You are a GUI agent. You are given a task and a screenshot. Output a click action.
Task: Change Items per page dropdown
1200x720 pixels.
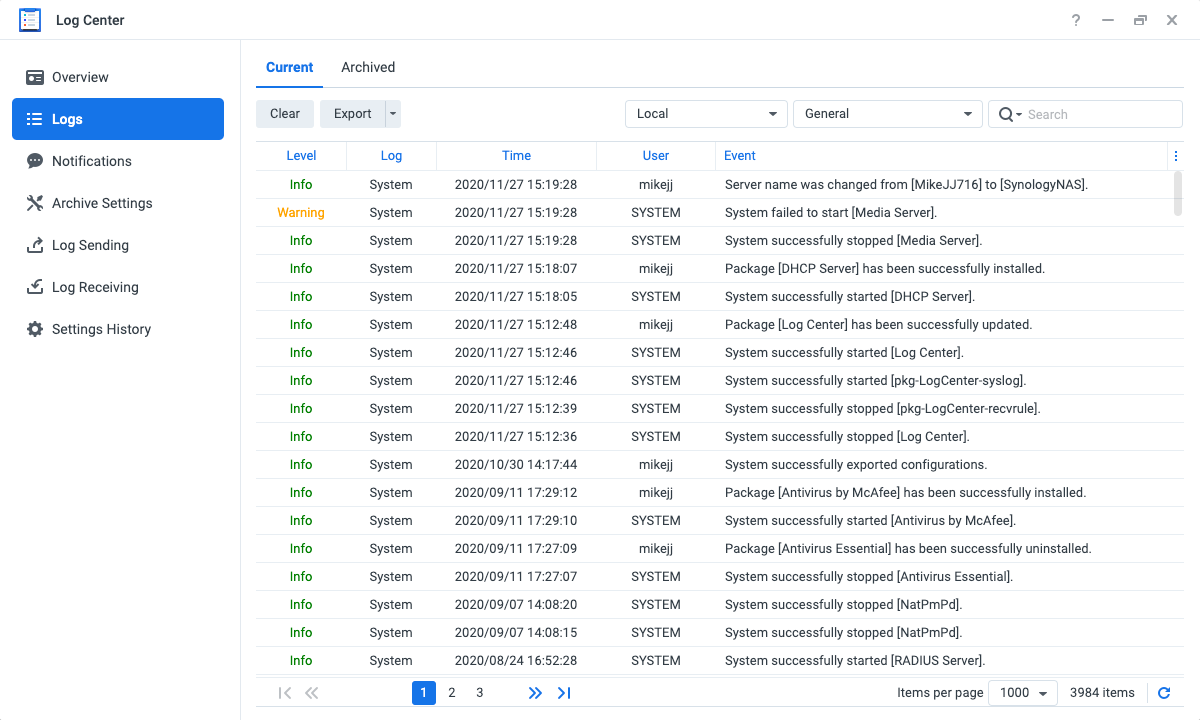click(1022, 693)
